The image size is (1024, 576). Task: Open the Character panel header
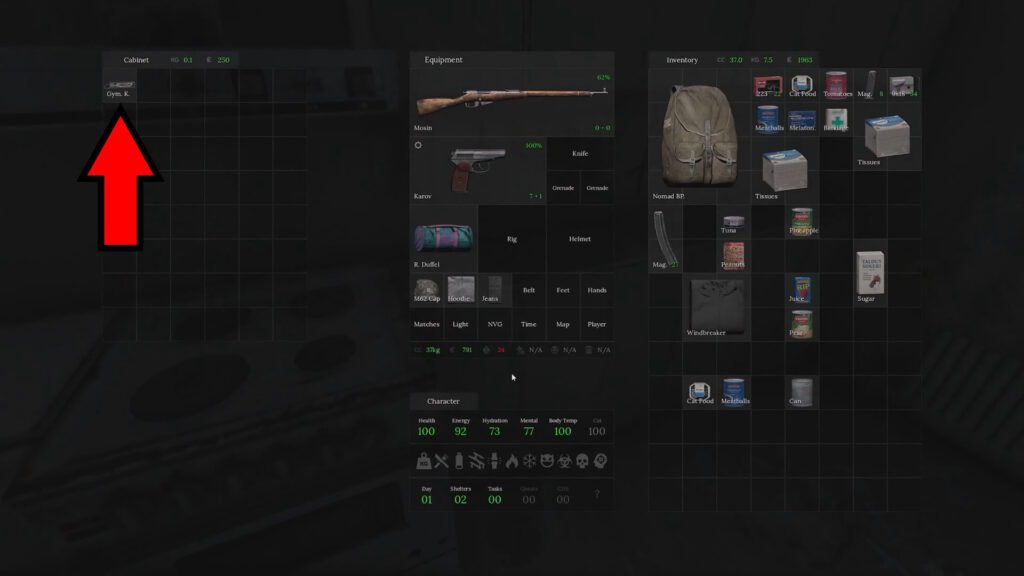pyautogui.click(x=443, y=401)
